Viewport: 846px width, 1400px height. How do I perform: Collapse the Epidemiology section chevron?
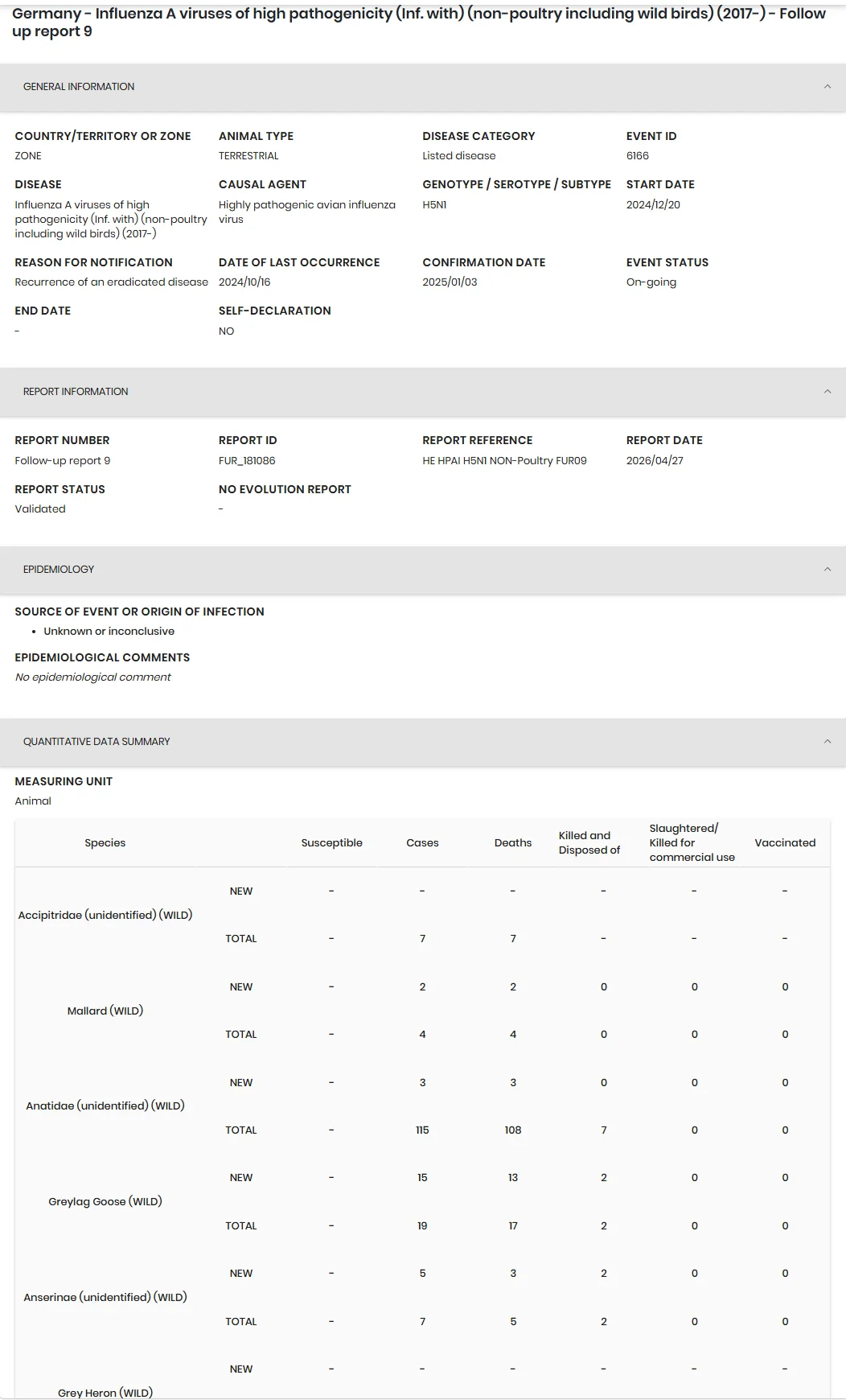tap(828, 570)
